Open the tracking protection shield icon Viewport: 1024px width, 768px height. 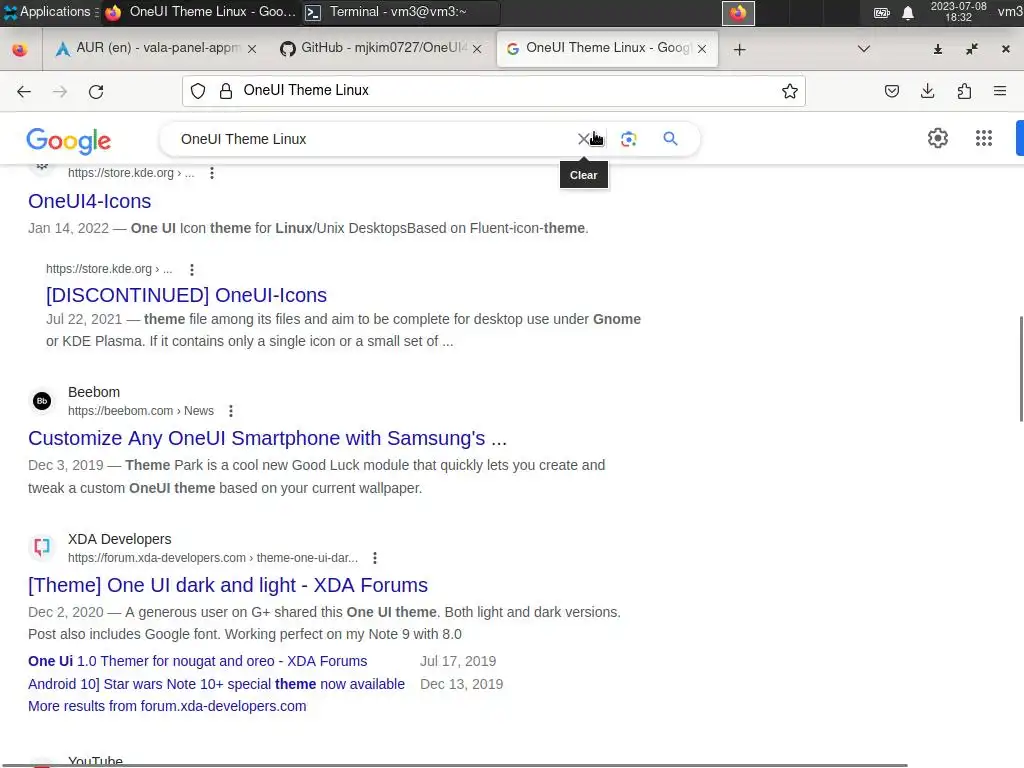[x=198, y=91]
